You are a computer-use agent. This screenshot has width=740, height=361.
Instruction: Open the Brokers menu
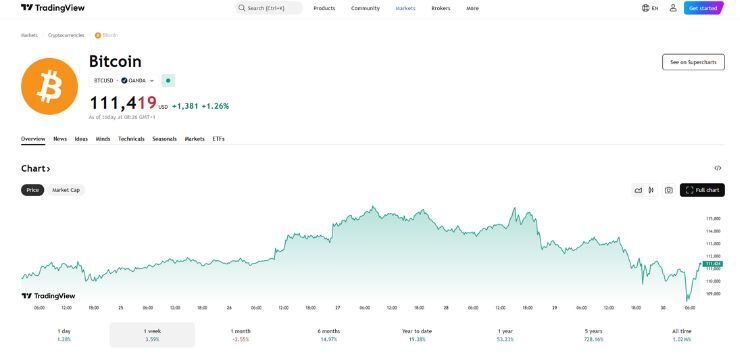click(x=441, y=8)
